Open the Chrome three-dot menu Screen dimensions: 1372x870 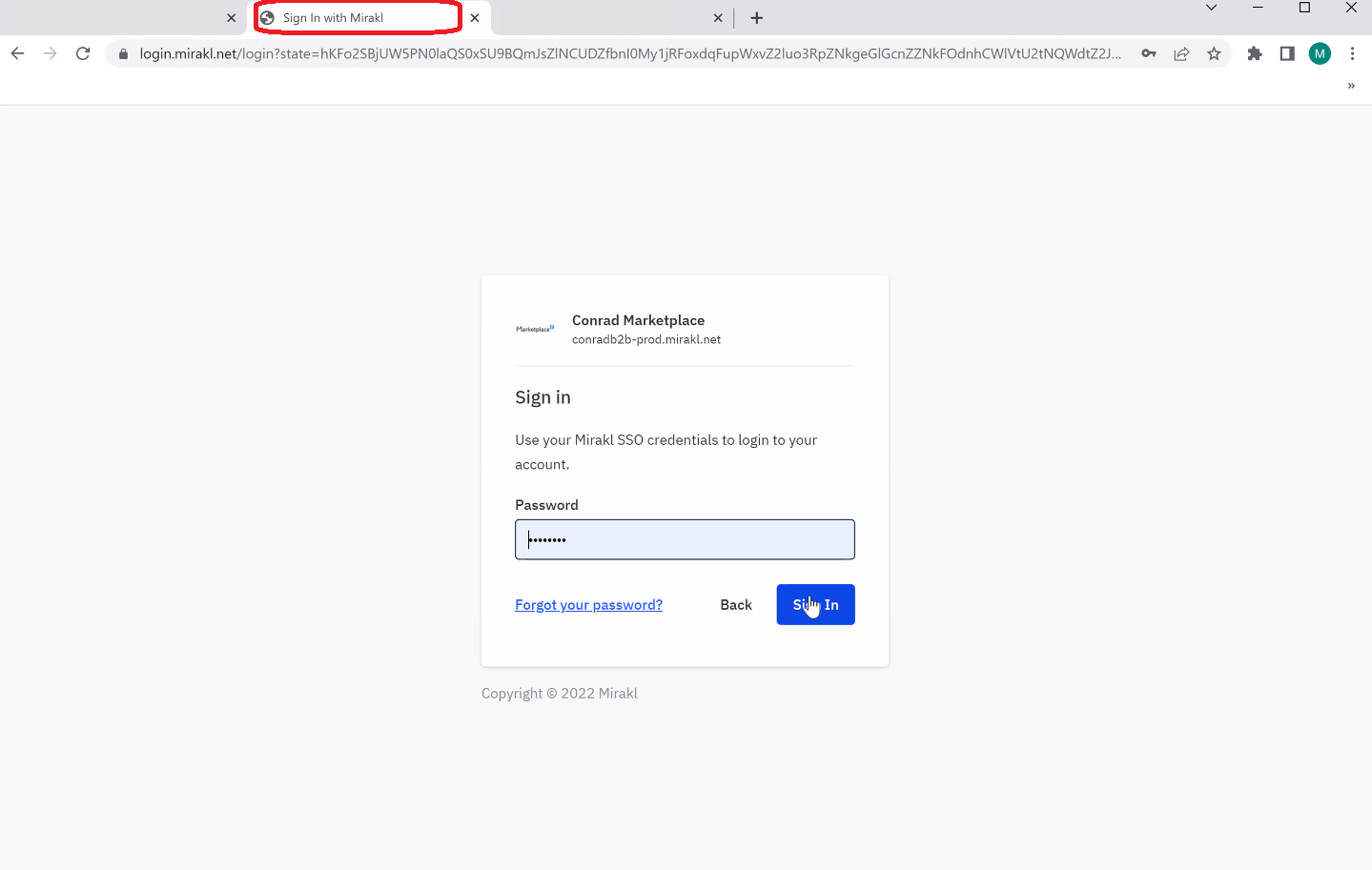1352,53
